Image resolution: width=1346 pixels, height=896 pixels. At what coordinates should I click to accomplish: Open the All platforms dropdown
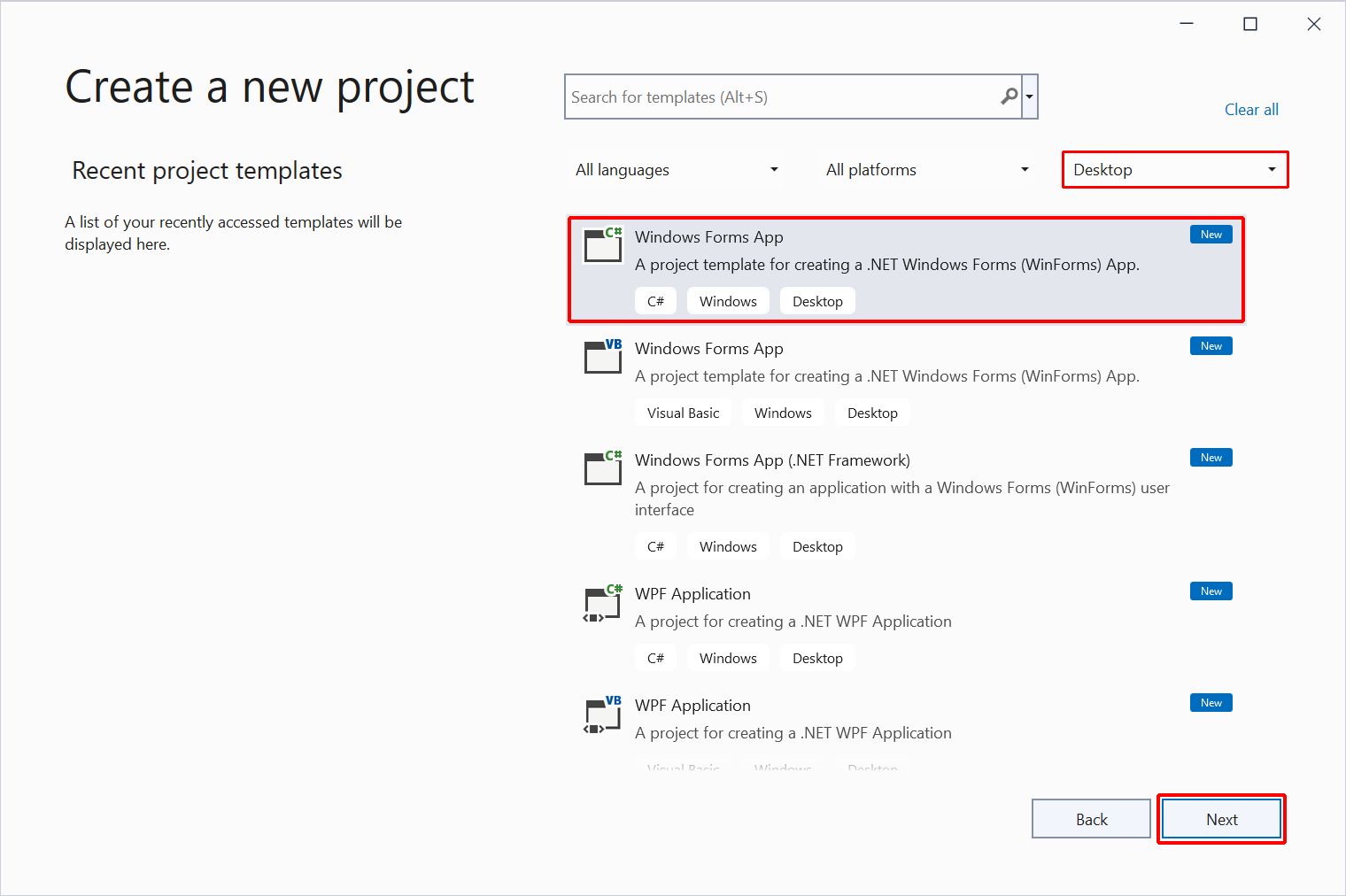925,169
